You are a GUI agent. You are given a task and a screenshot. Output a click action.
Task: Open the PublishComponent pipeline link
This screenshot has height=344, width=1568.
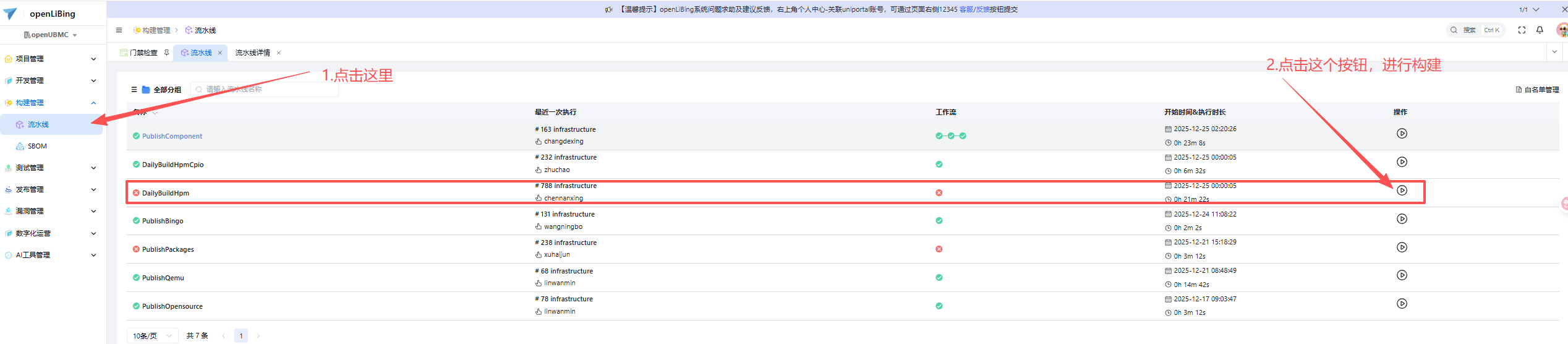[172, 136]
